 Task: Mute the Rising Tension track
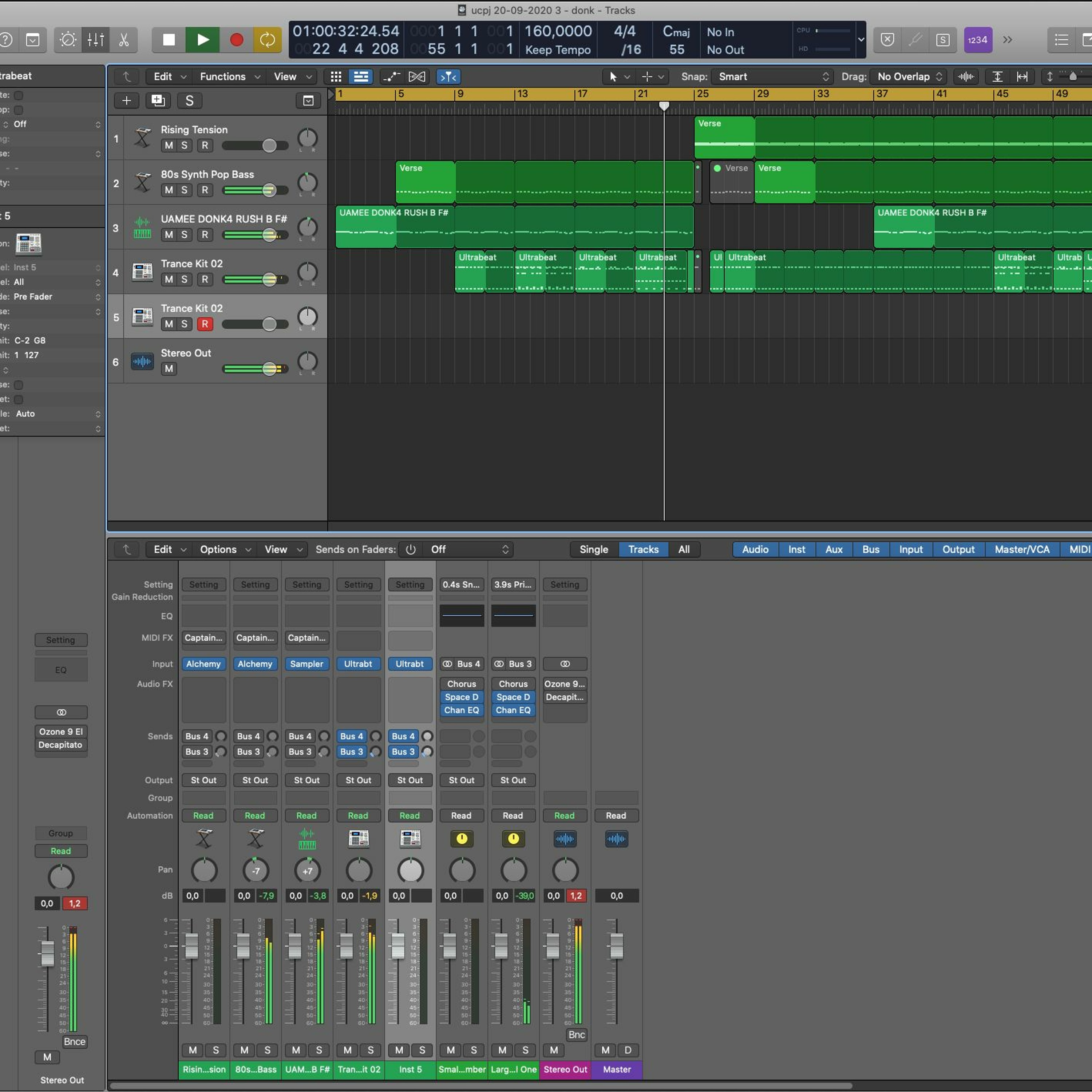pyautogui.click(x=169, y=145)
